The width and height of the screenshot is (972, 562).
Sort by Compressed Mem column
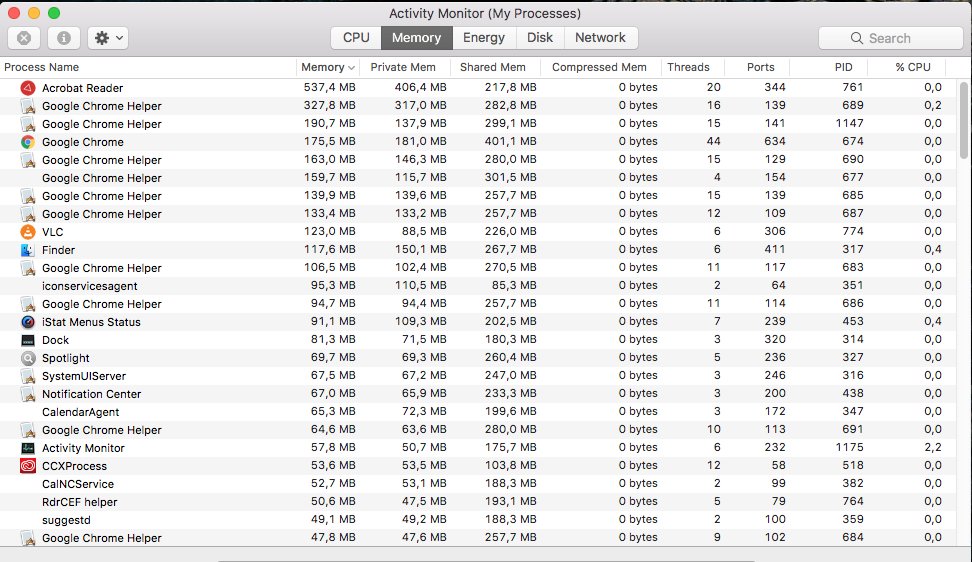point(599,67)
